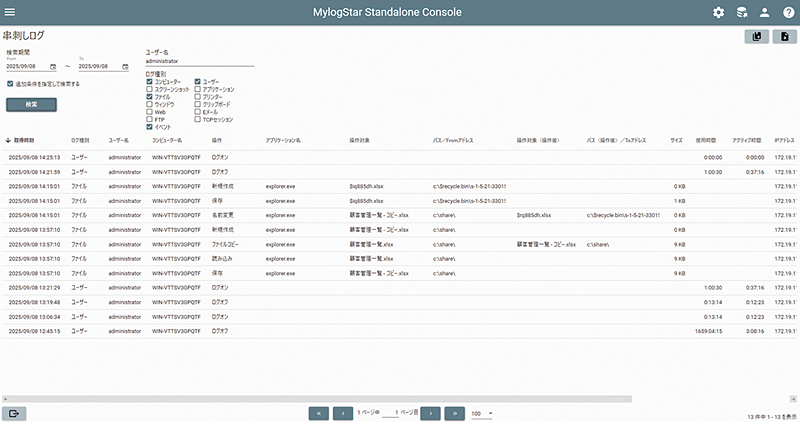Enable the スクリーンショット log type checkbox
This screenshot has height=425, width=800.
[150, 89]
